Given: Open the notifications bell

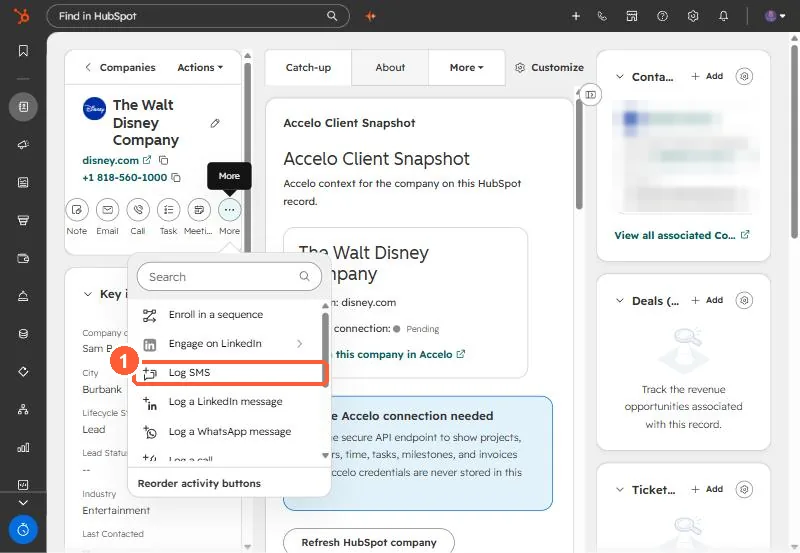Looking at the screenshot, I should (x=723, y=16).
